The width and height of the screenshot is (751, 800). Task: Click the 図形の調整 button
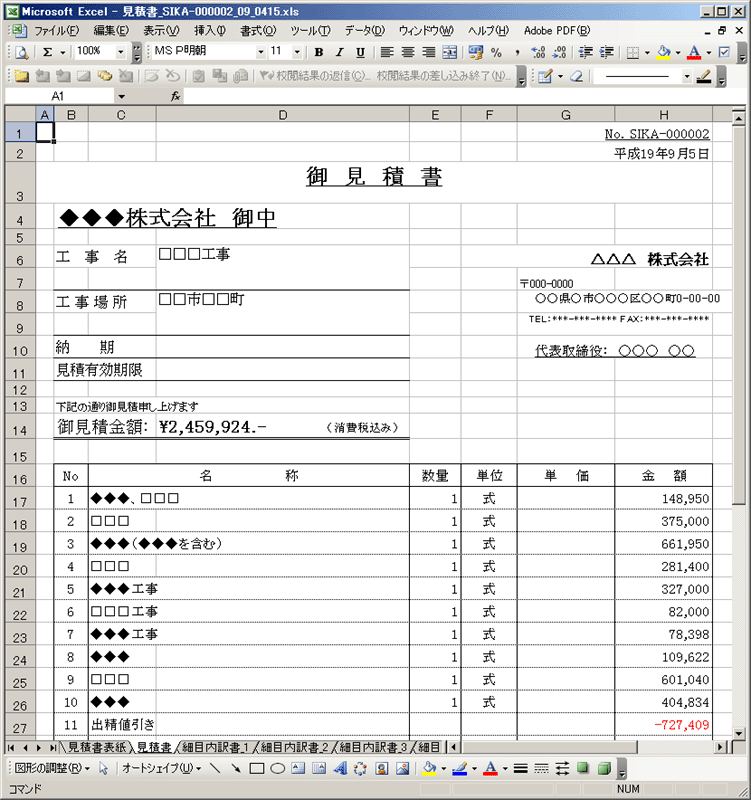pos(49,769)
